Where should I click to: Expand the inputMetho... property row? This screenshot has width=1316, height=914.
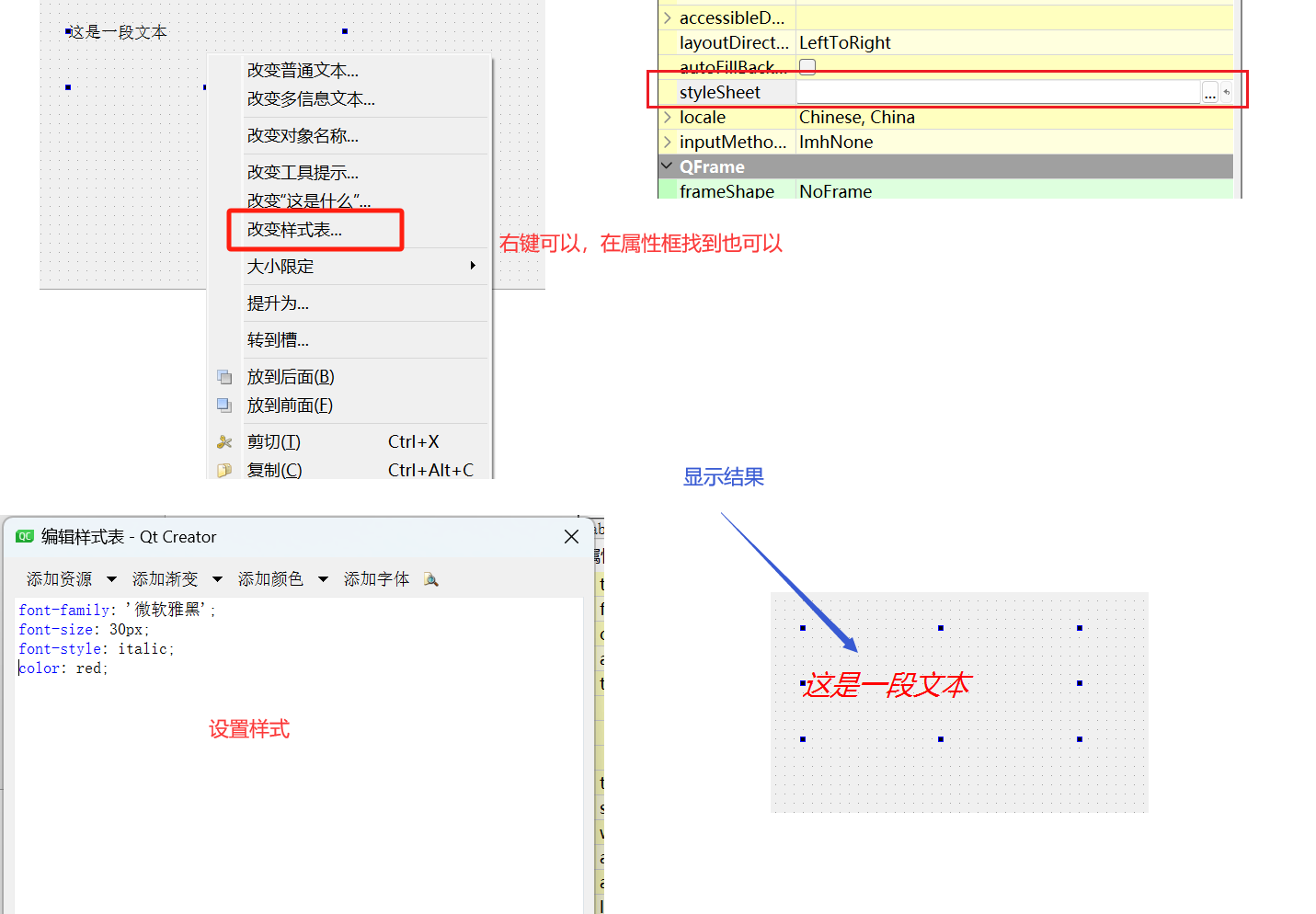(668, 142)
